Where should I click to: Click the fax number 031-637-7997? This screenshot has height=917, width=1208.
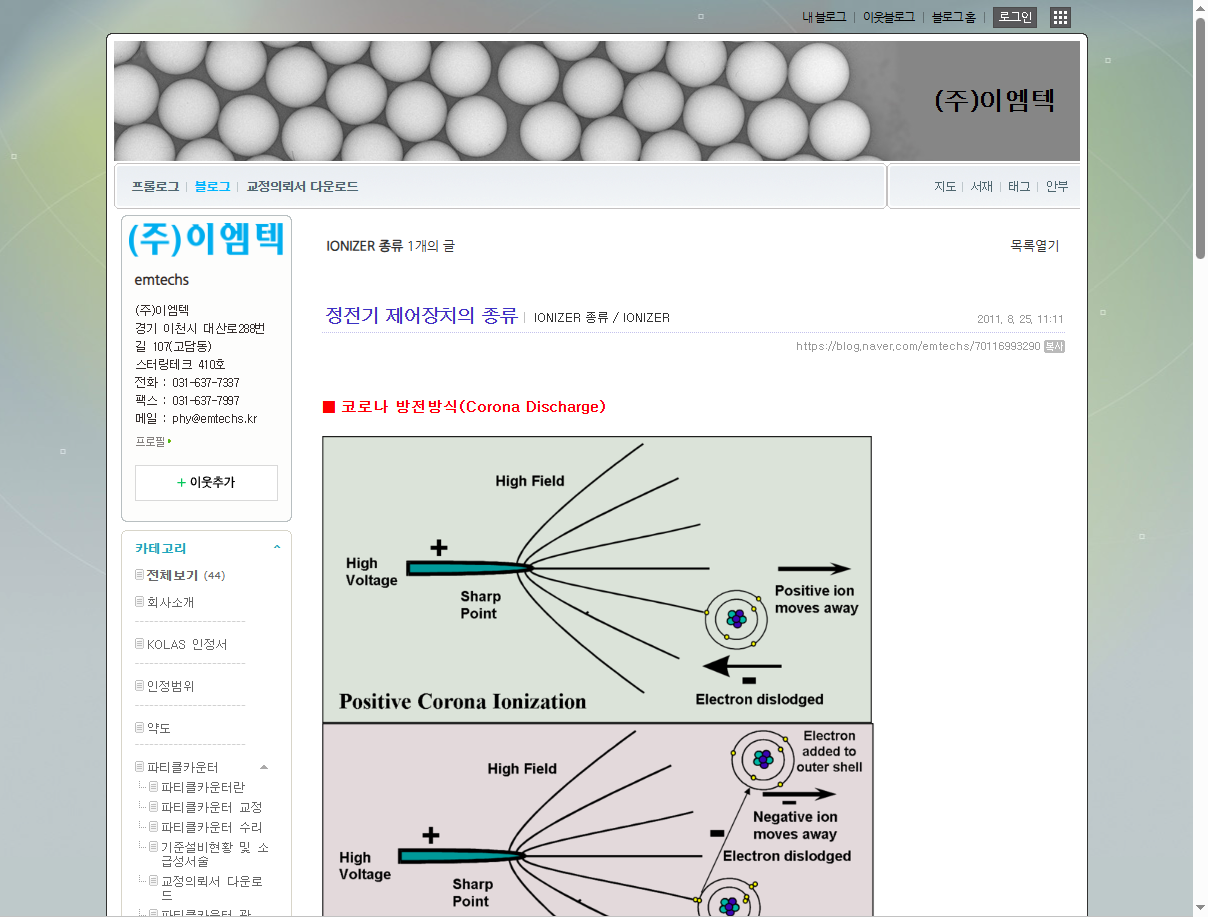pyautogui.click(x=206, y=401)
